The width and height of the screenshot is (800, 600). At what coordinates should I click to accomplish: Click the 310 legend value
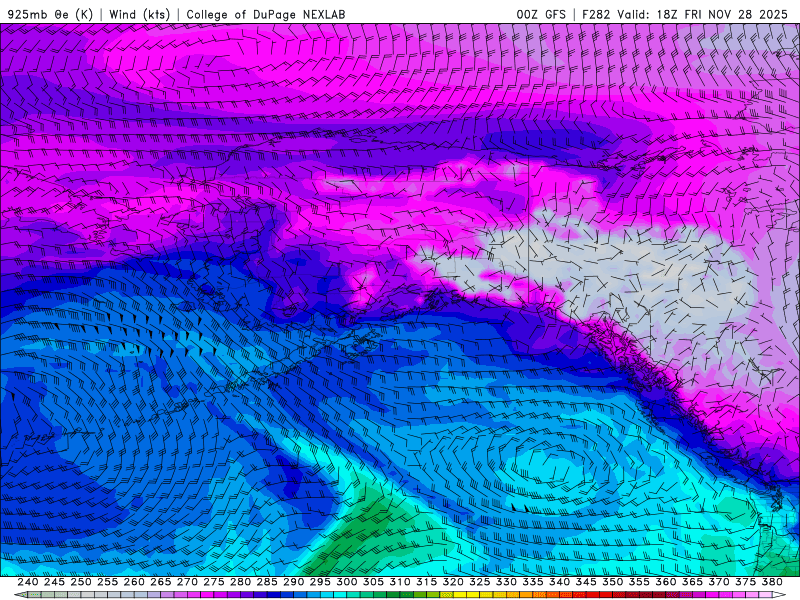click(399, 582)
